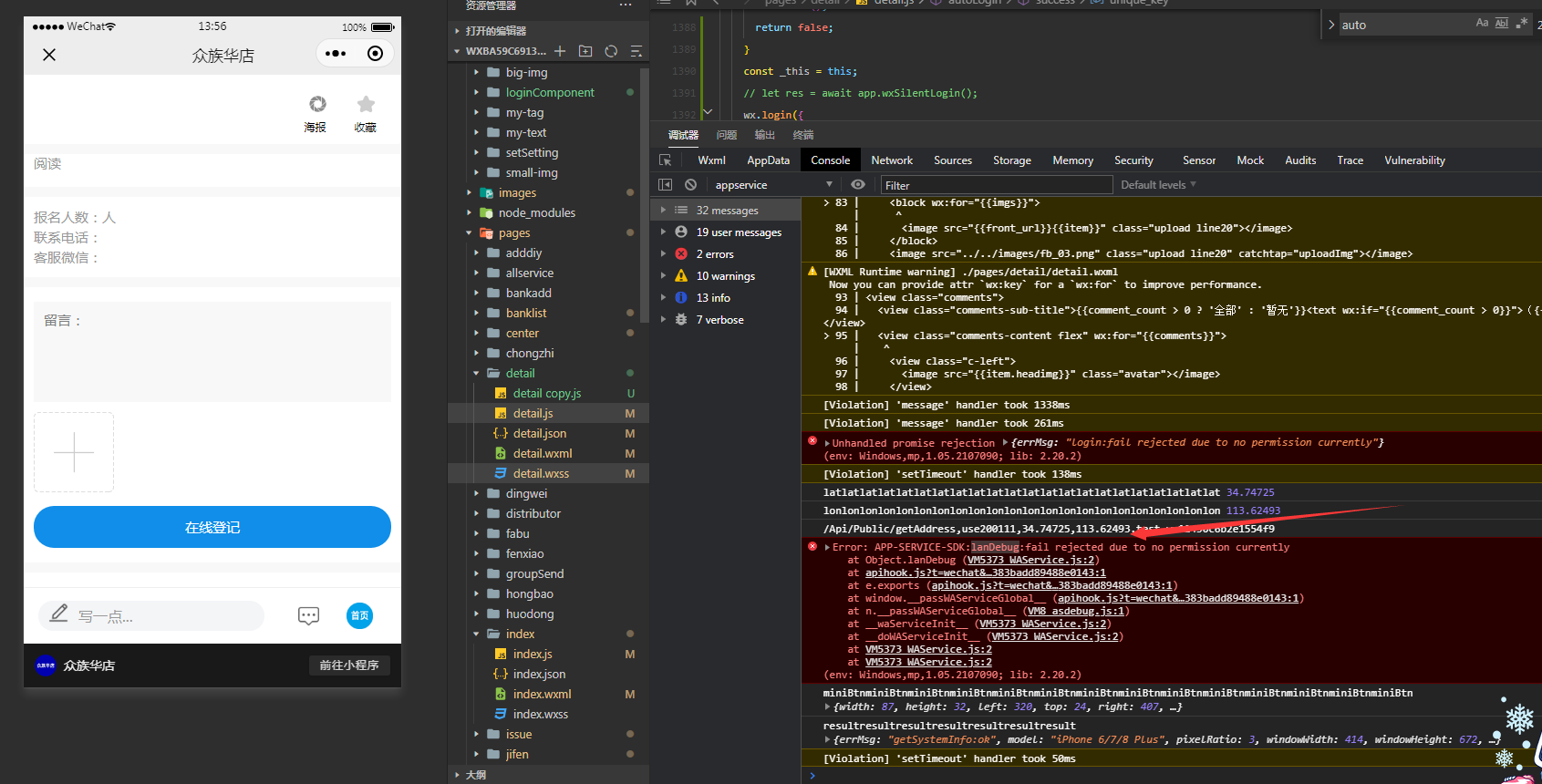
Task: Open the Trace tab
Action: click(x=1351, y=160)
